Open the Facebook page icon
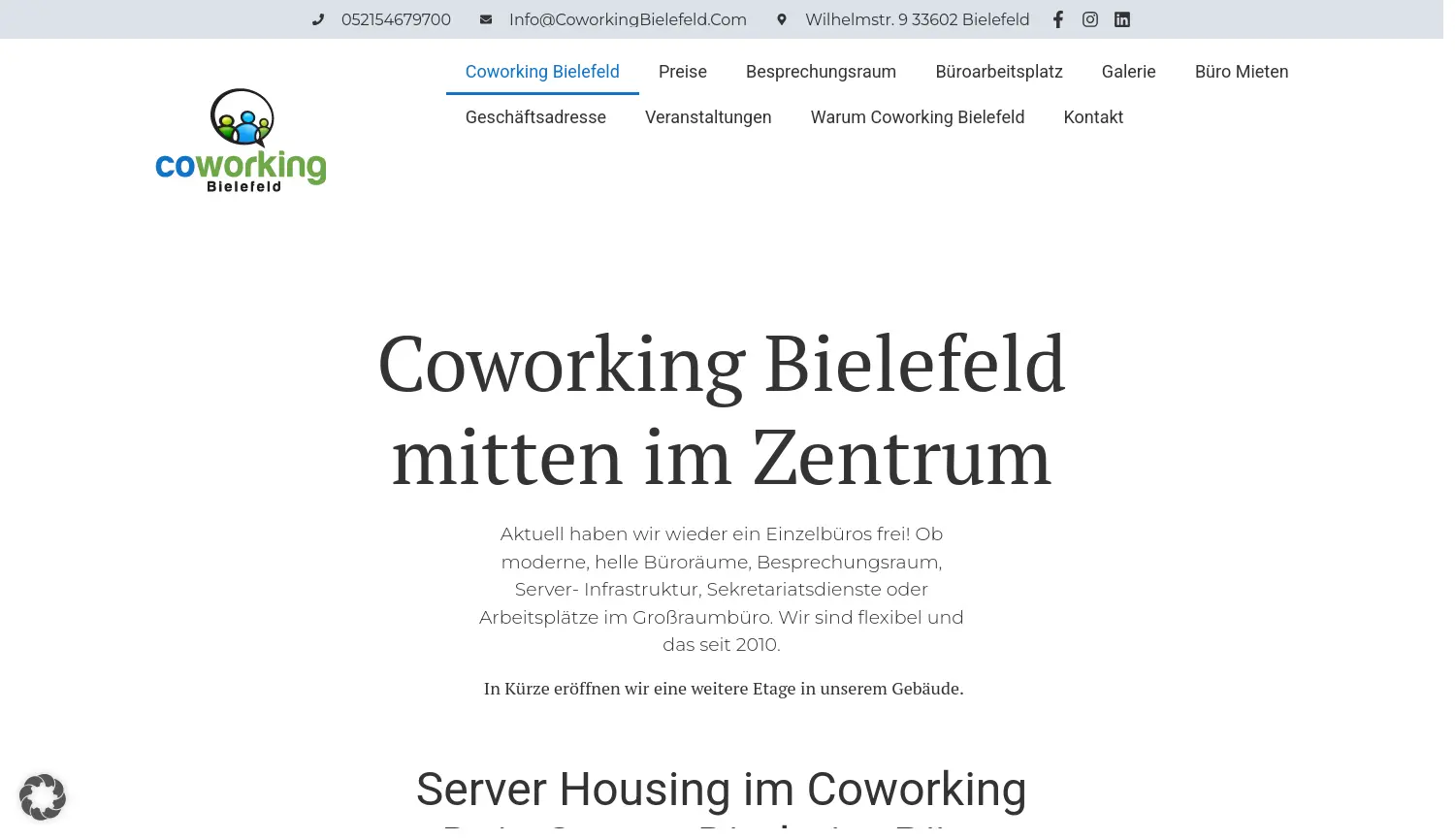 (1057, 19)
